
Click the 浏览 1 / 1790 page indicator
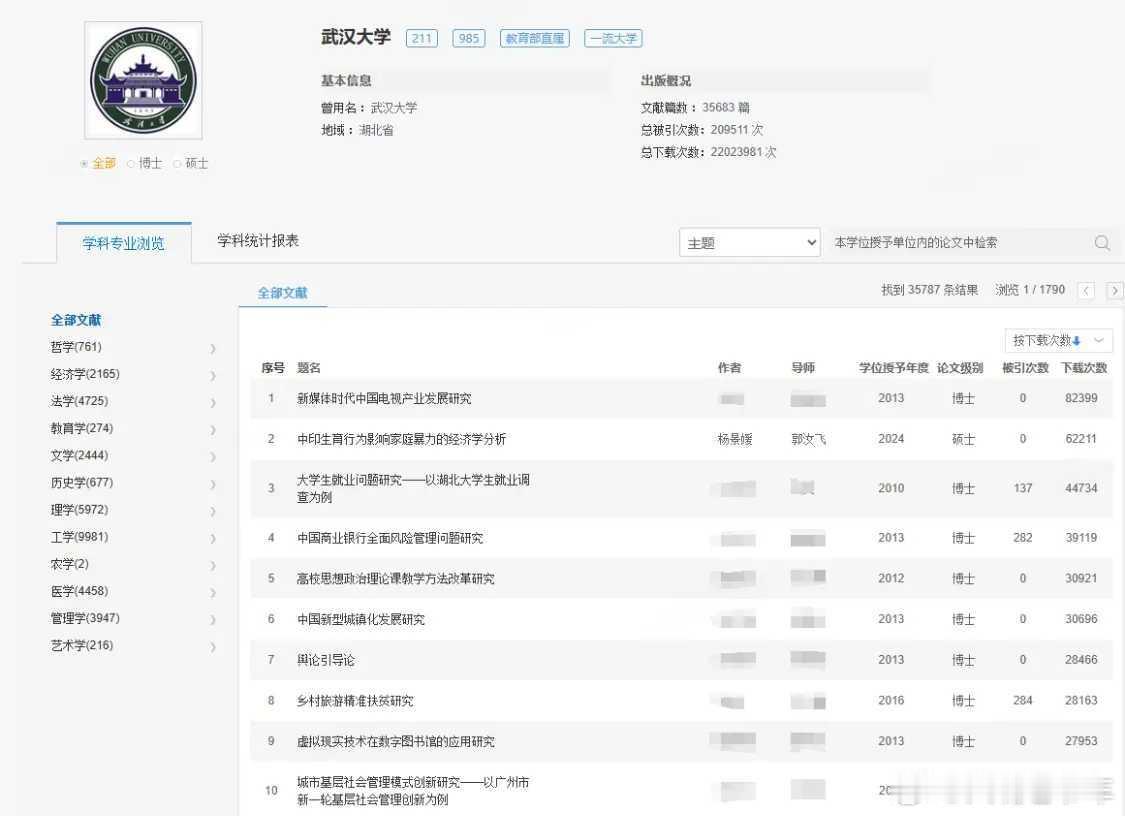point(1030,290)
